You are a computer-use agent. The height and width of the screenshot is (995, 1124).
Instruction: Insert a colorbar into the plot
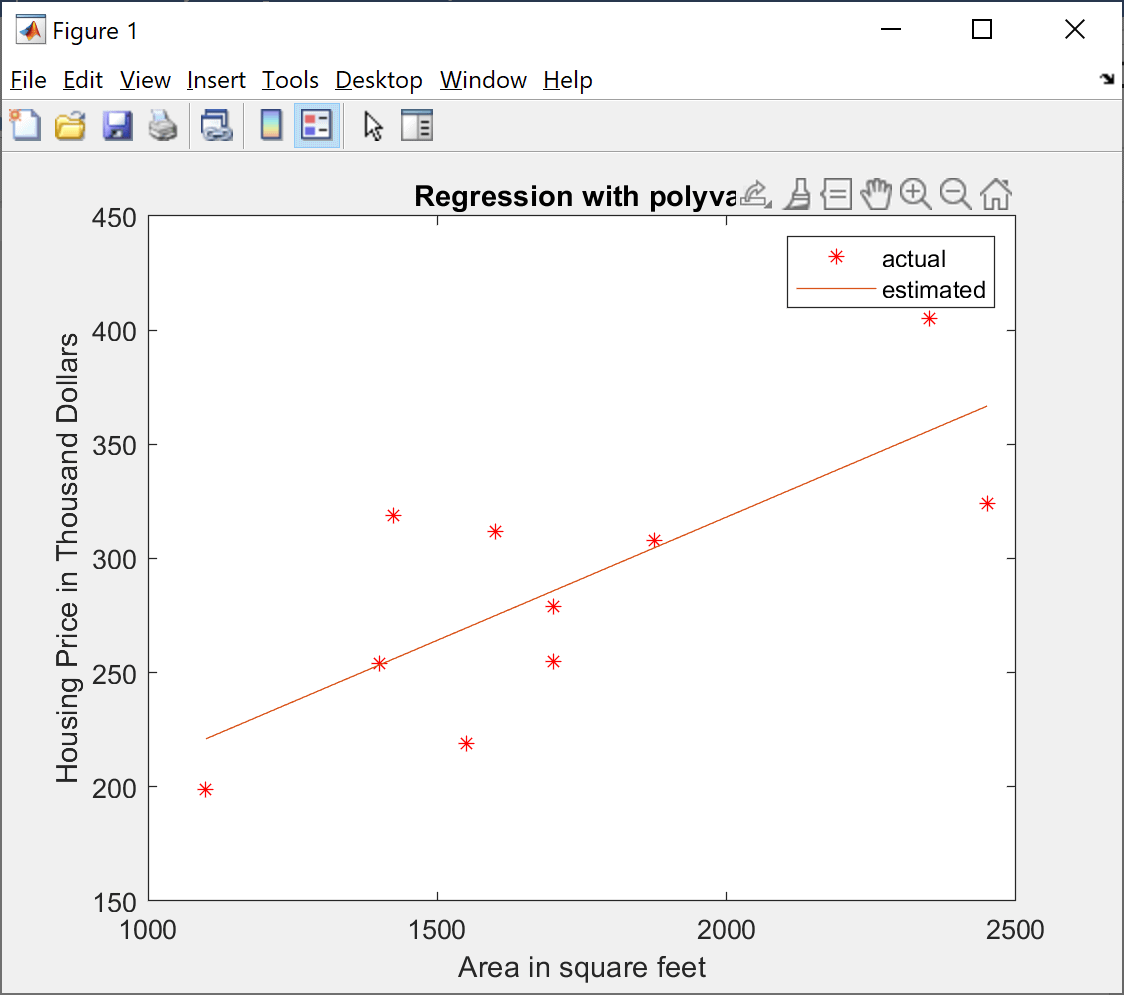pos(271,125)
